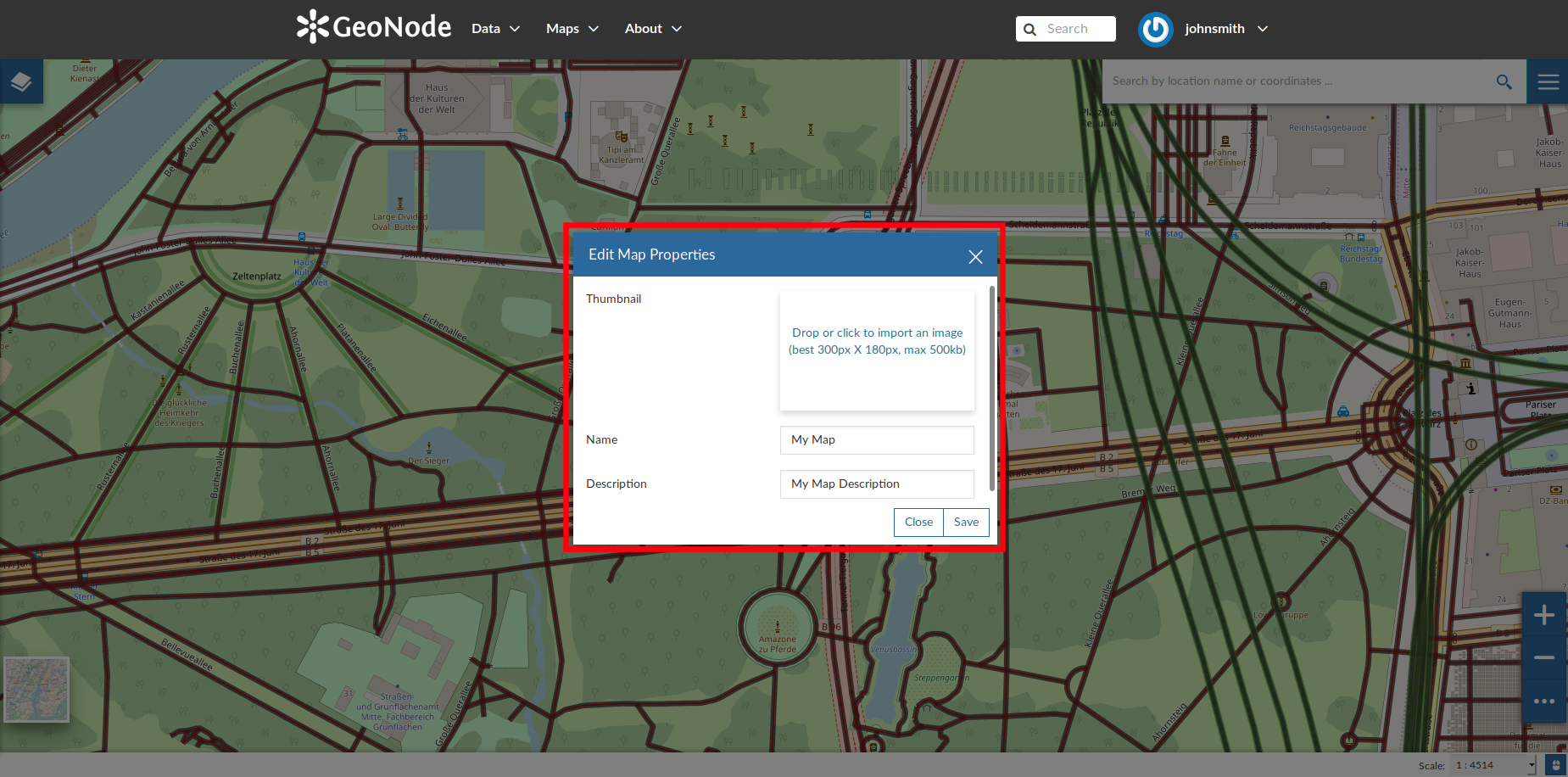Image resolution: width=1568 pixels, height=777 pixels.
Task: Zoom in with the plus button
Action: [1544, 615]
